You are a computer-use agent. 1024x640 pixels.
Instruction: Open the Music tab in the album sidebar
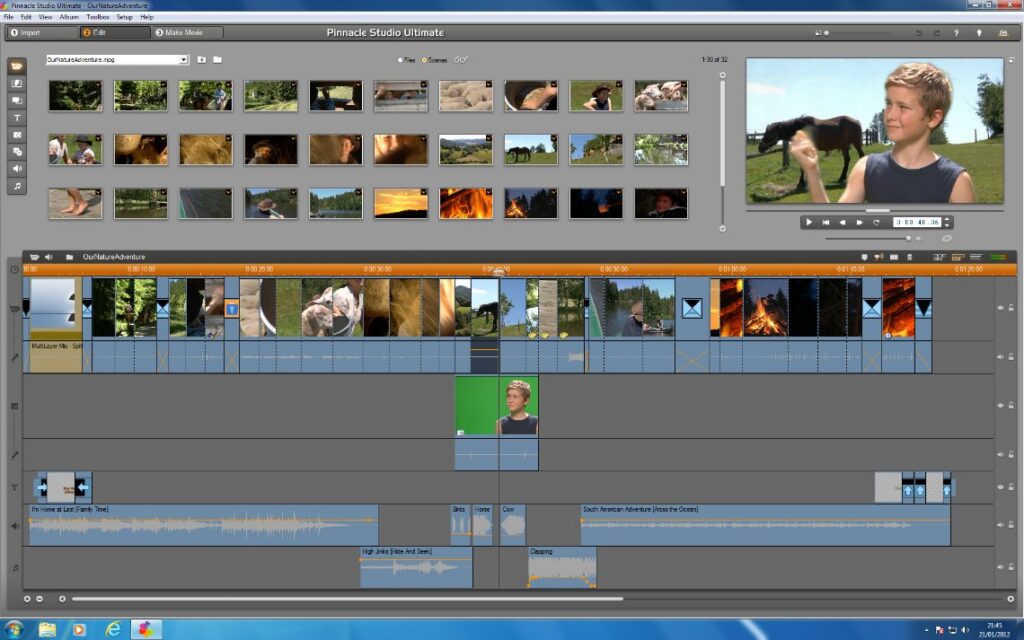click(x=18, y=186)
